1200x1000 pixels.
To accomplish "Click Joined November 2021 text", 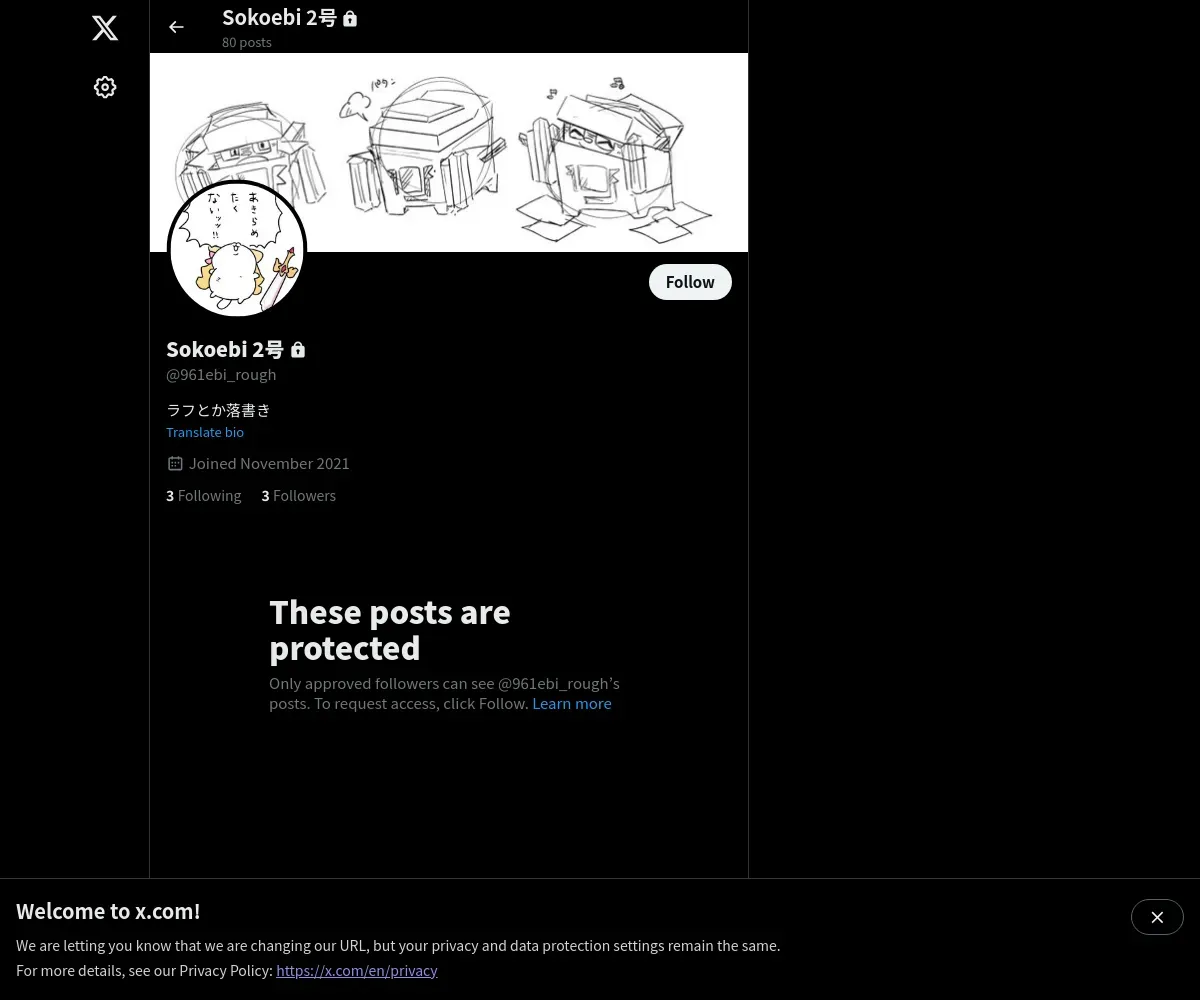I will coord(269,463).
